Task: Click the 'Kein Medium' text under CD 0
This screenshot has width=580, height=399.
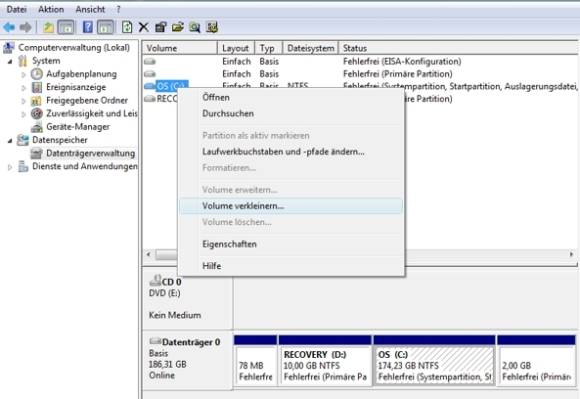Action: click(x=175, y=315)
